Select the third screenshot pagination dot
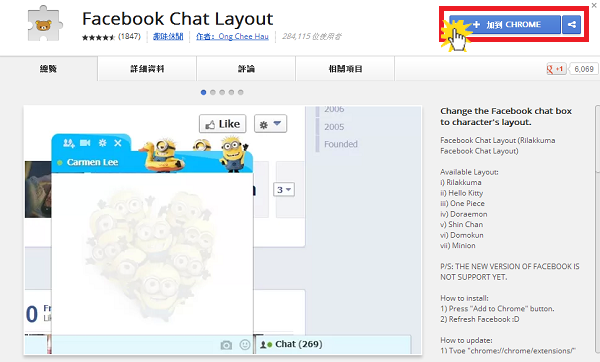 coord(222,92)
